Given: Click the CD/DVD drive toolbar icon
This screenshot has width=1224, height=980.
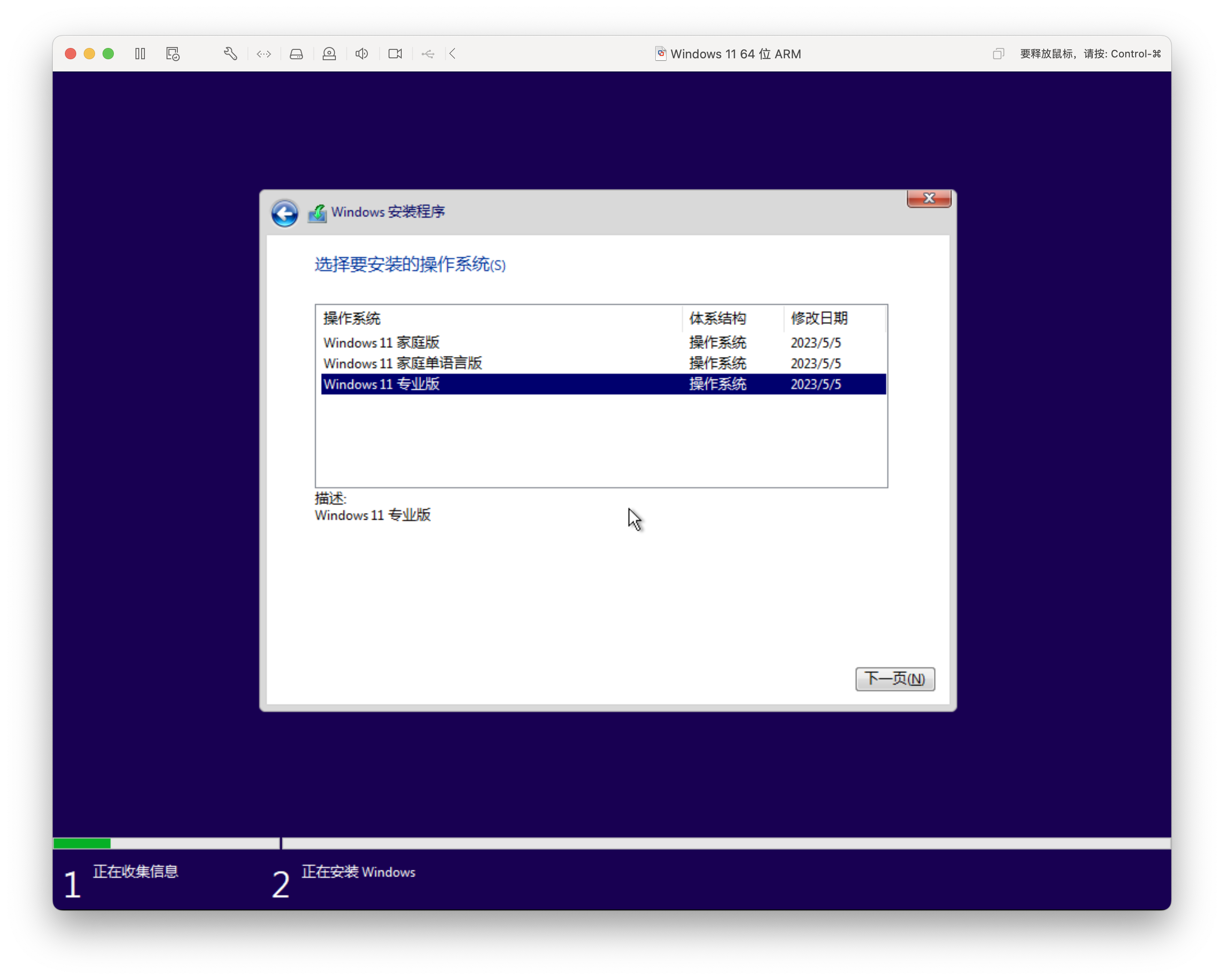Looking at the screenshot, I should point(329,54).
